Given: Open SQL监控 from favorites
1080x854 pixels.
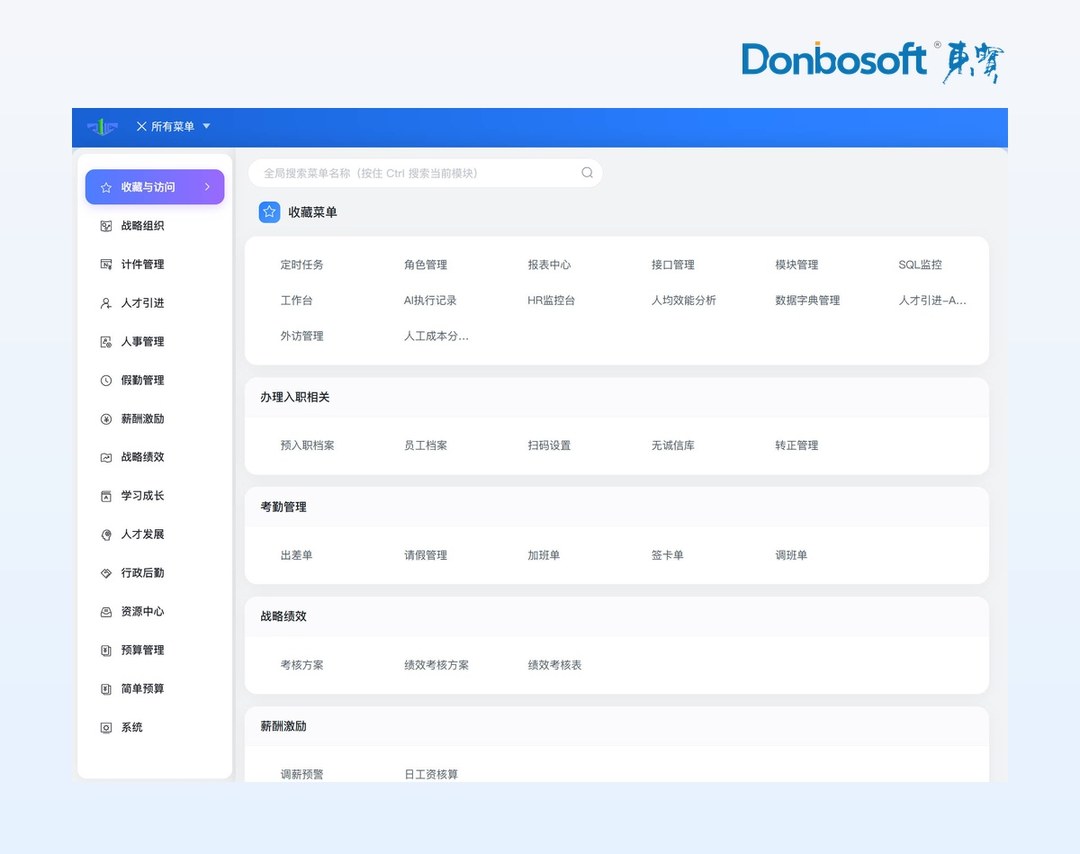Looking at the screenshot, I should pyautogui.click(x=920, y=264).
